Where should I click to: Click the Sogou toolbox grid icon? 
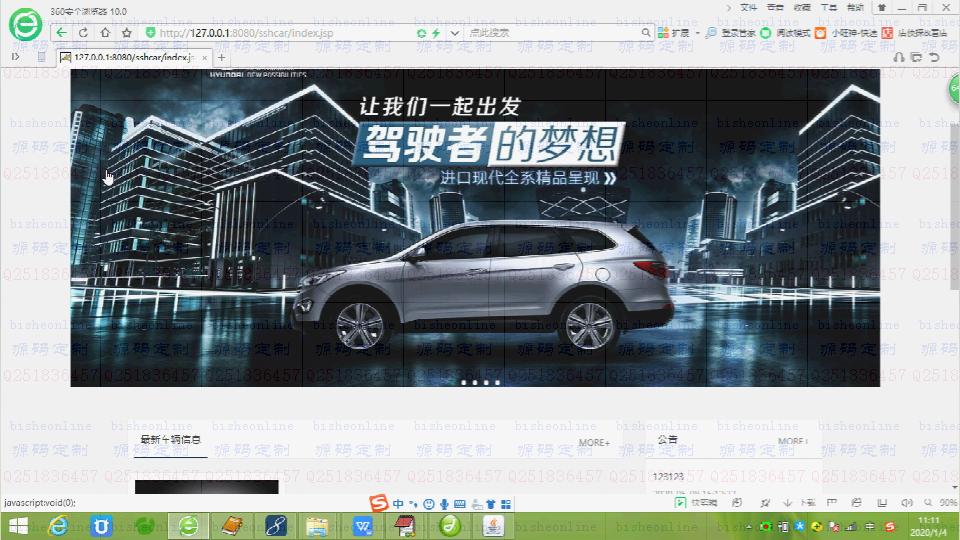tap(506, 504)
